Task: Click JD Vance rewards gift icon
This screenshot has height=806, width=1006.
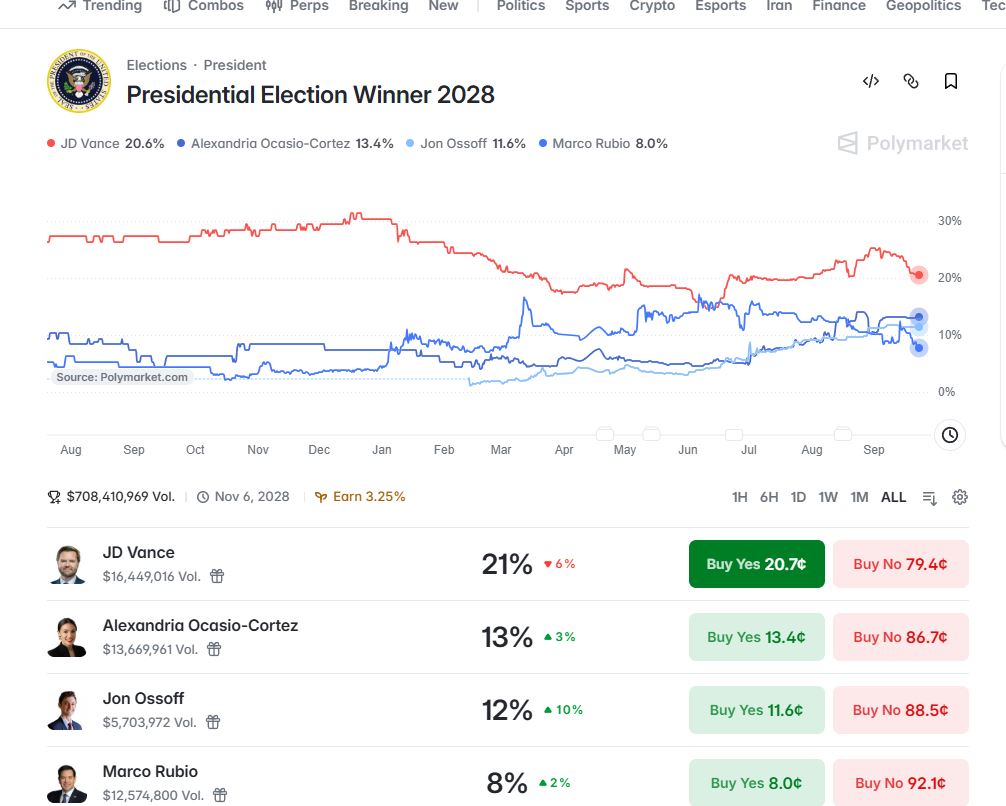Action: 217,576
